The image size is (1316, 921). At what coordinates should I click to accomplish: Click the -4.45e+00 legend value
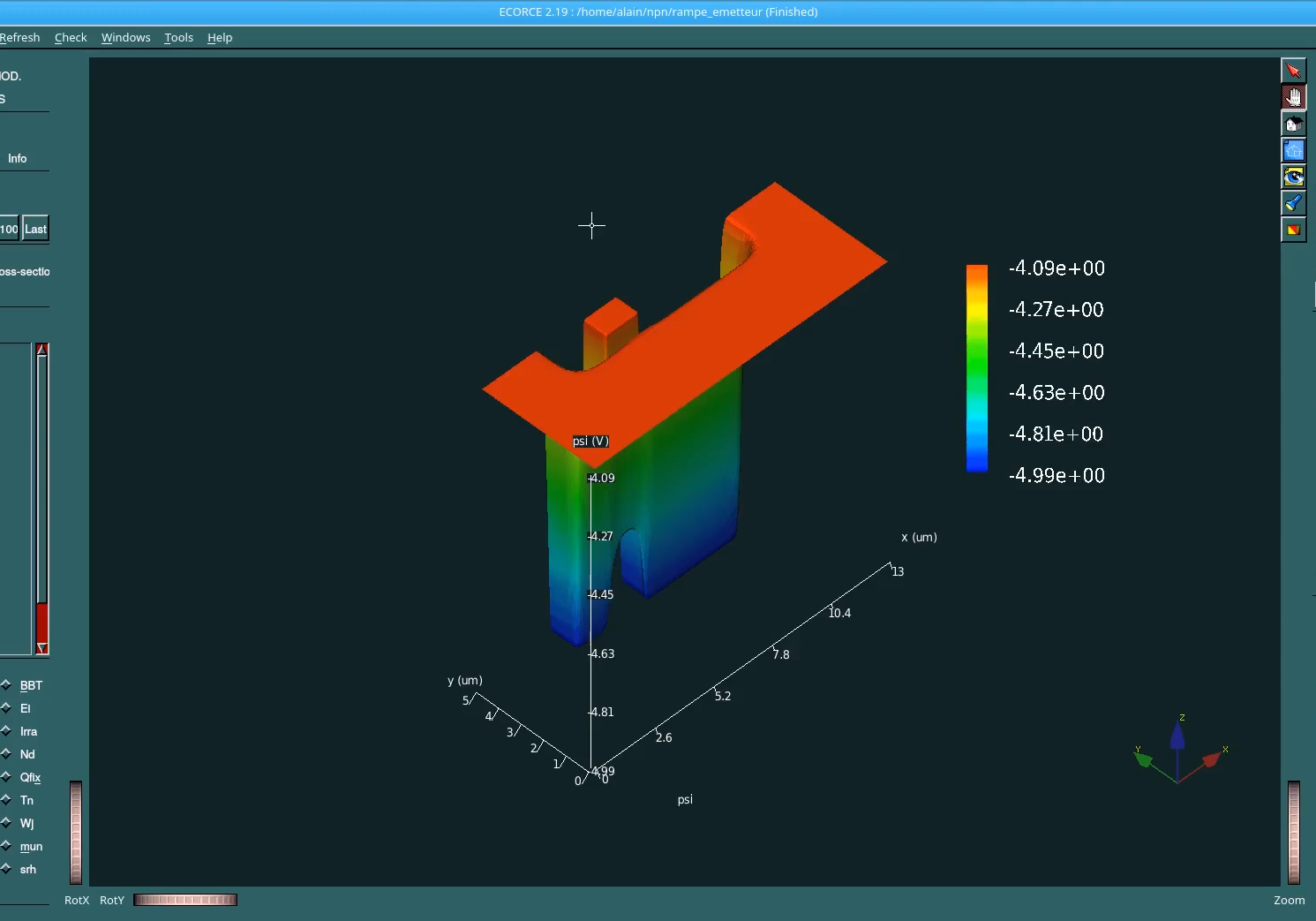(1057, 351)
